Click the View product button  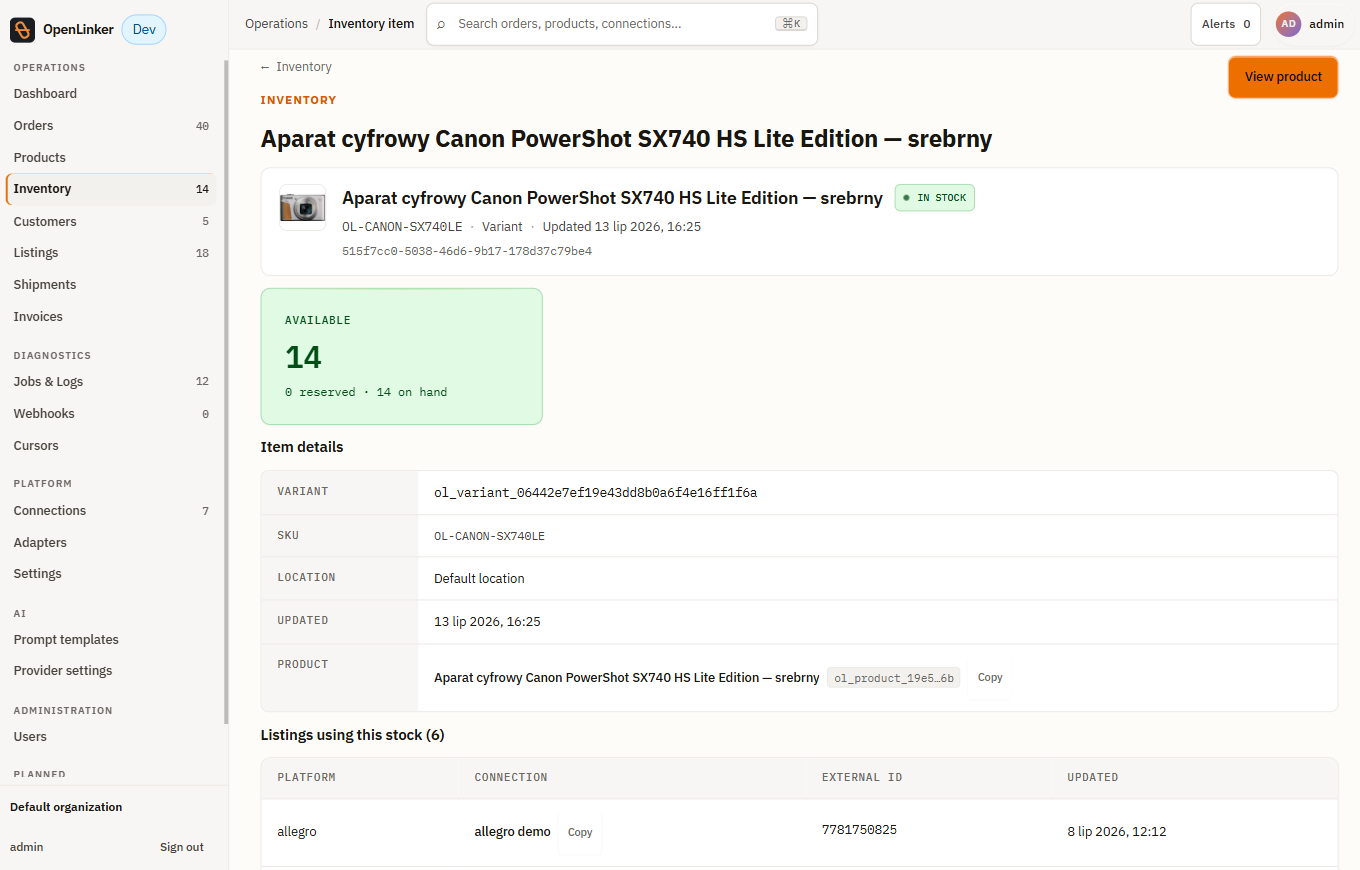pos(1283,77)
